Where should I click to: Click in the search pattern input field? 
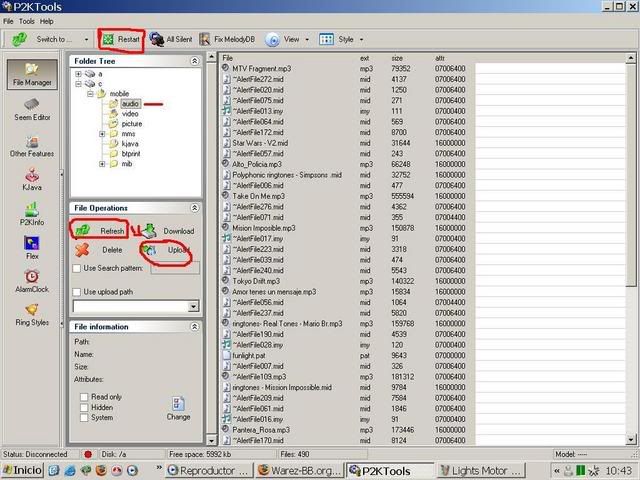175,268
